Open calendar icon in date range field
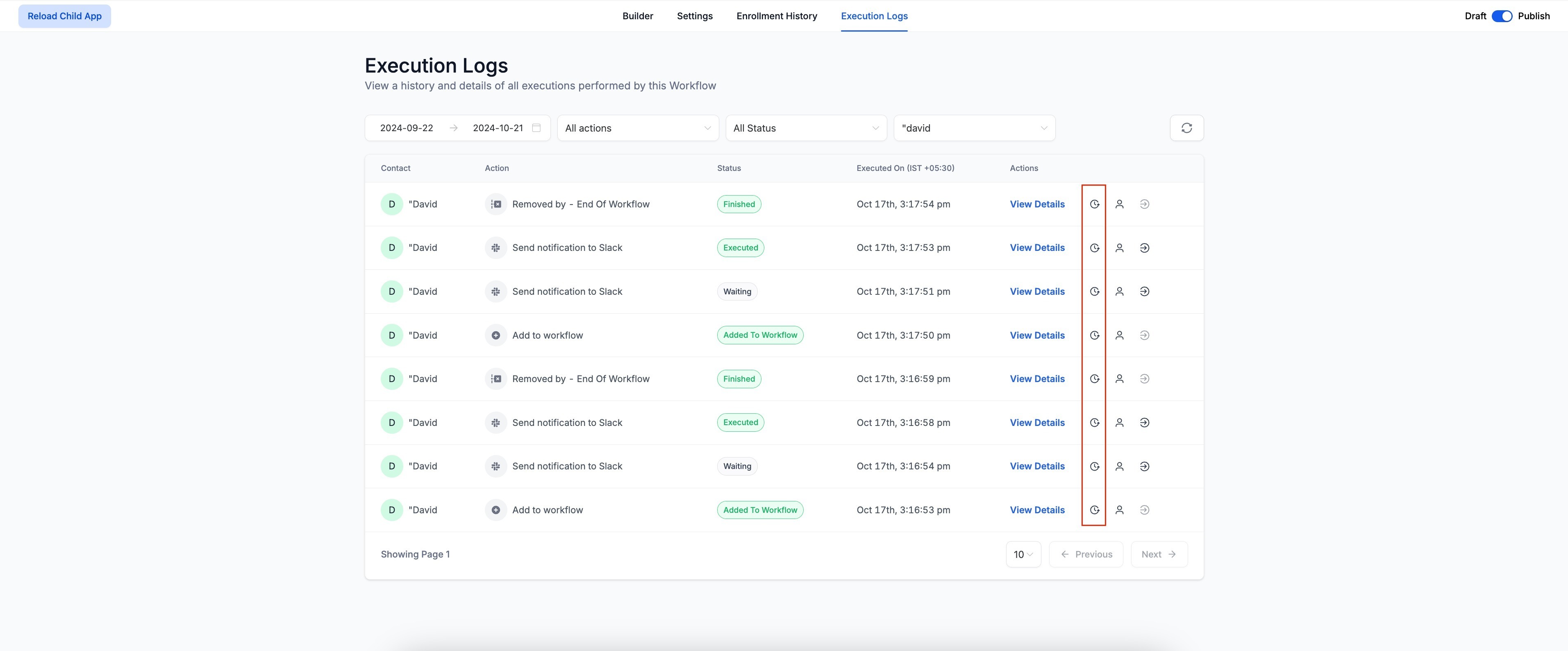 click(x=536, y=128)
